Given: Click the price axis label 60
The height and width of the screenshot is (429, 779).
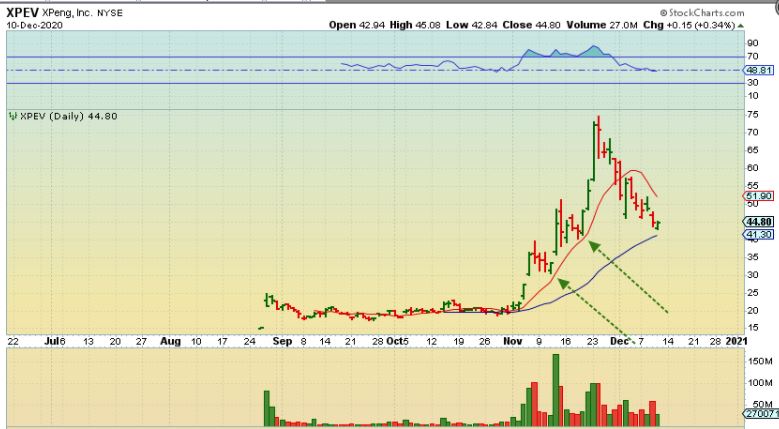Looking at the screenshot, I should point(753,168).
